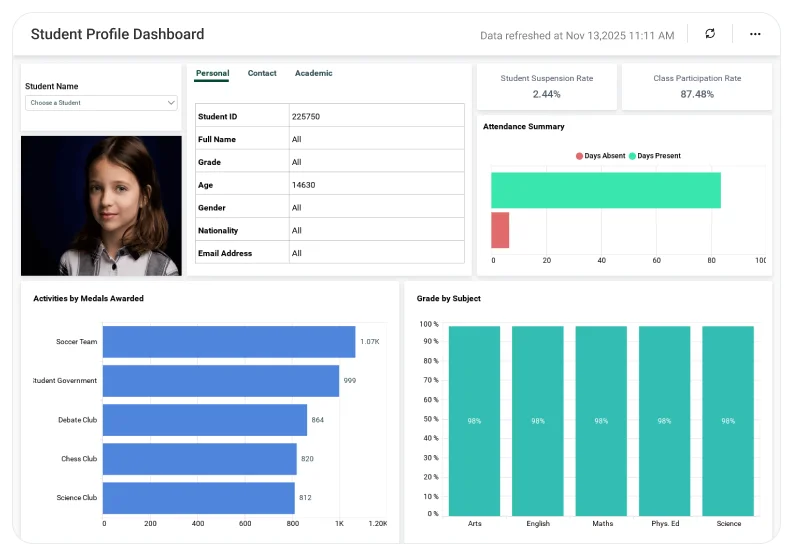Click the Soccer Team medals bar
Screen dimensions: 793x556
(229, 342)
